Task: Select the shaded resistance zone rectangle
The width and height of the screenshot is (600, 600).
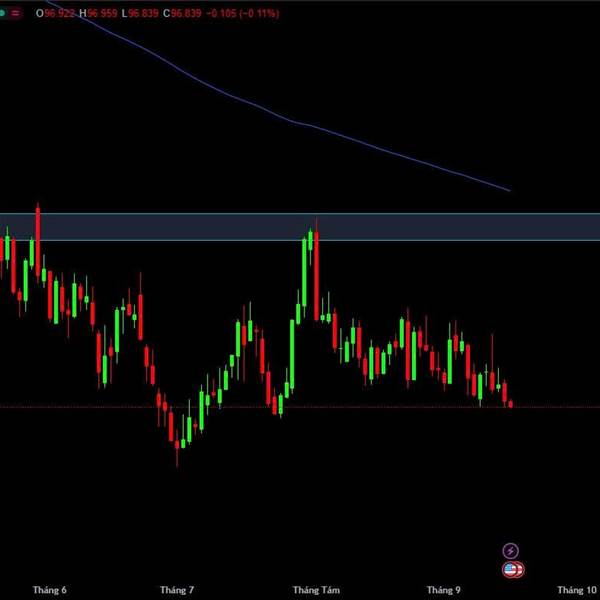Action: [300, 227]
